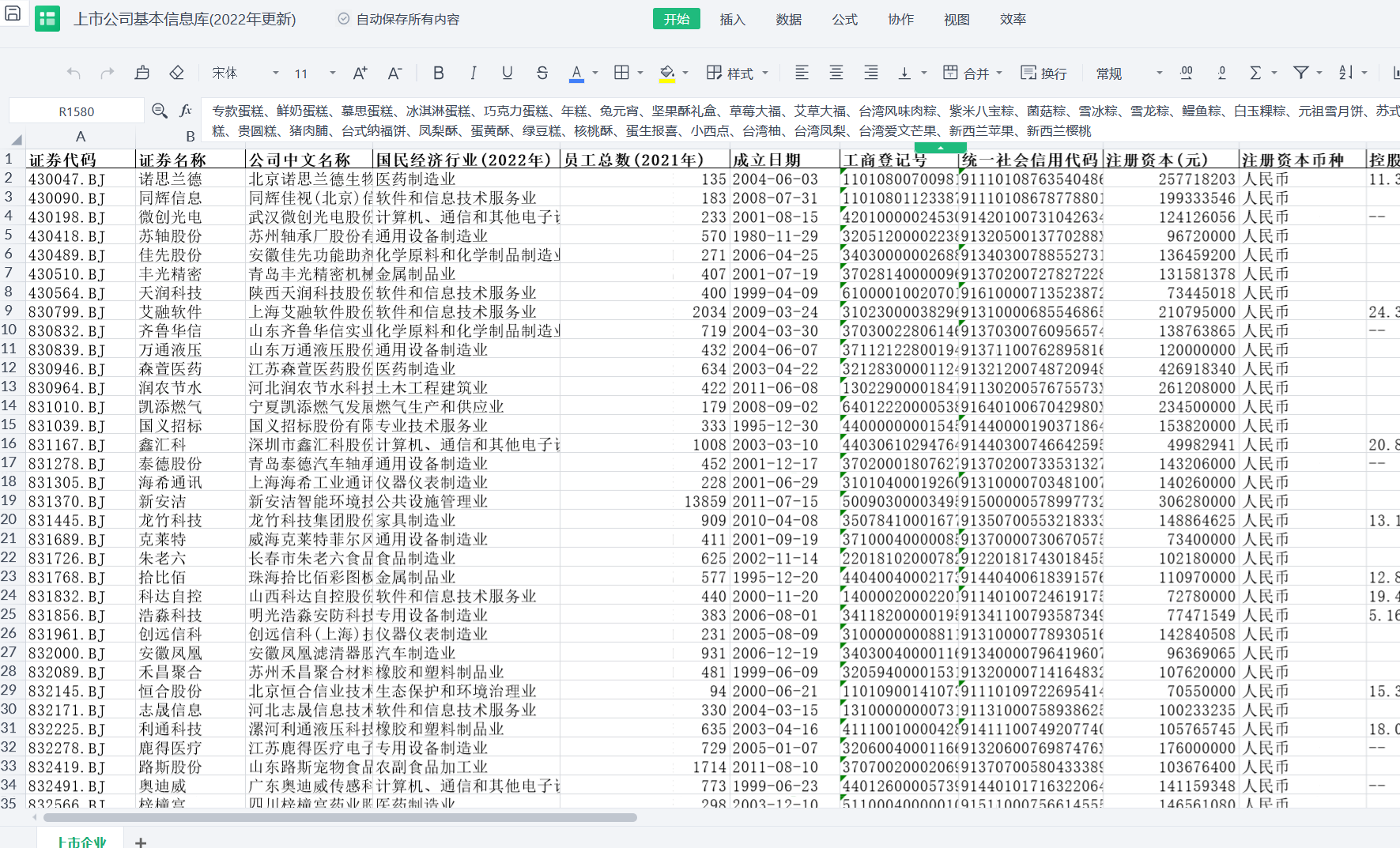Click the document title 上市公司基本信息库
The width and height of the screenshot is (1400, 848).
(x=185, y=19)
